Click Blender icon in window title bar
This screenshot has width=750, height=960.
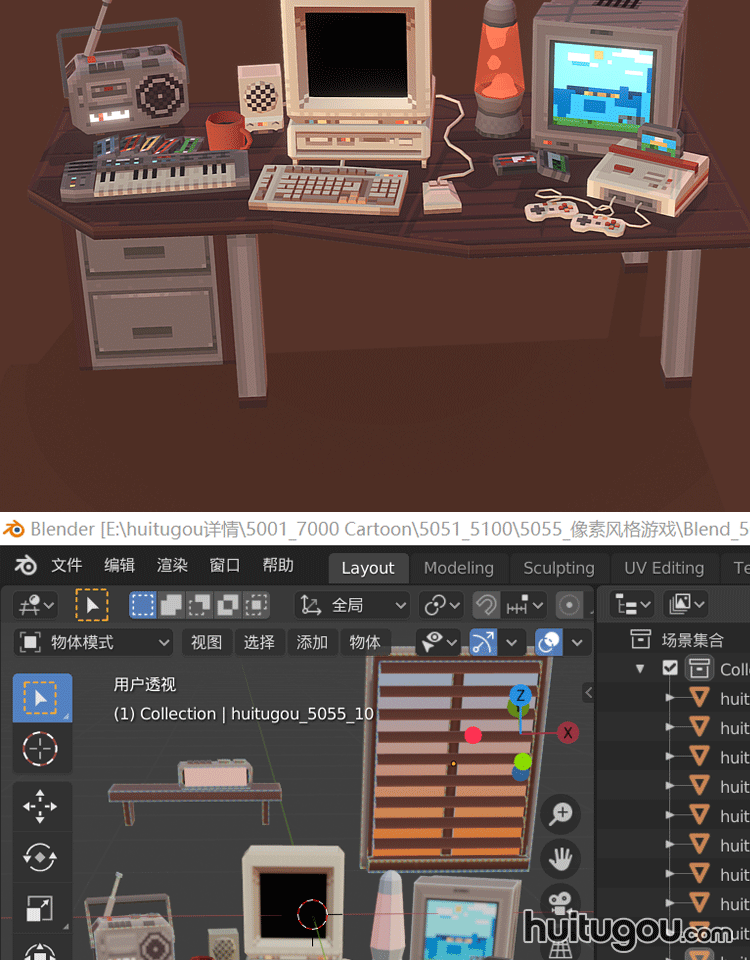(13, 529)
